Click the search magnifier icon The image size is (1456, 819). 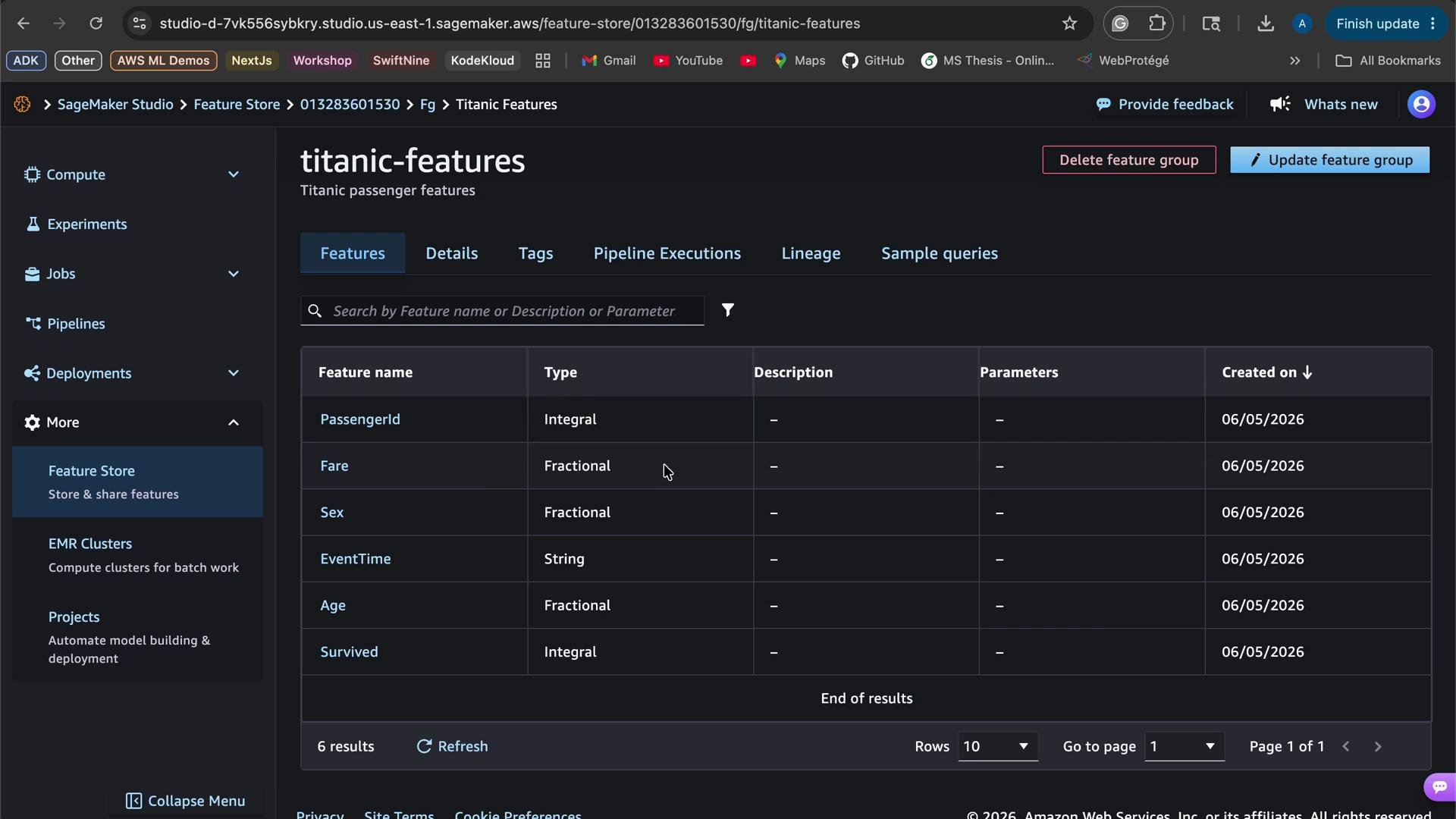pos(315,311)
